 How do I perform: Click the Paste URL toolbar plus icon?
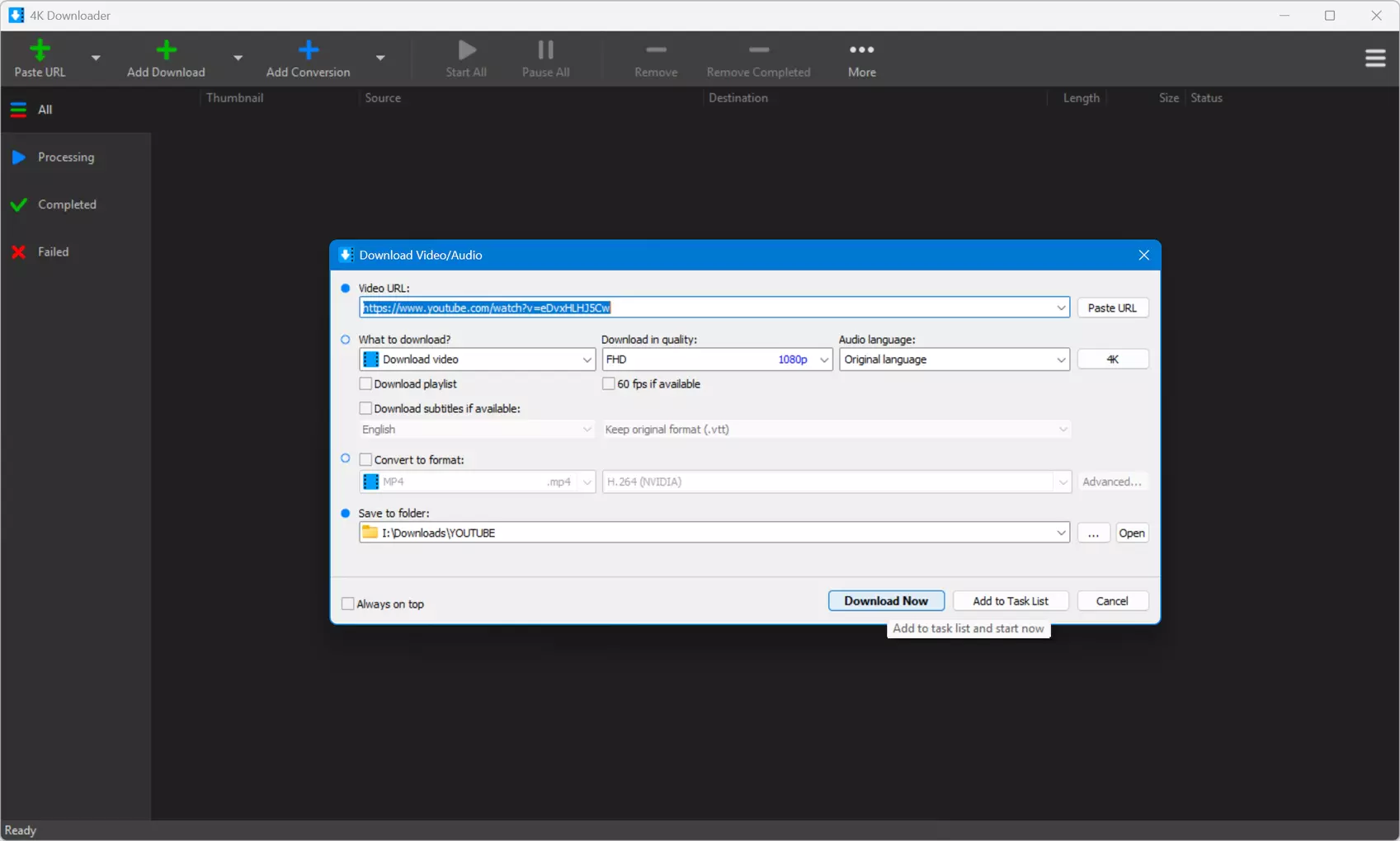coord(40,50)
